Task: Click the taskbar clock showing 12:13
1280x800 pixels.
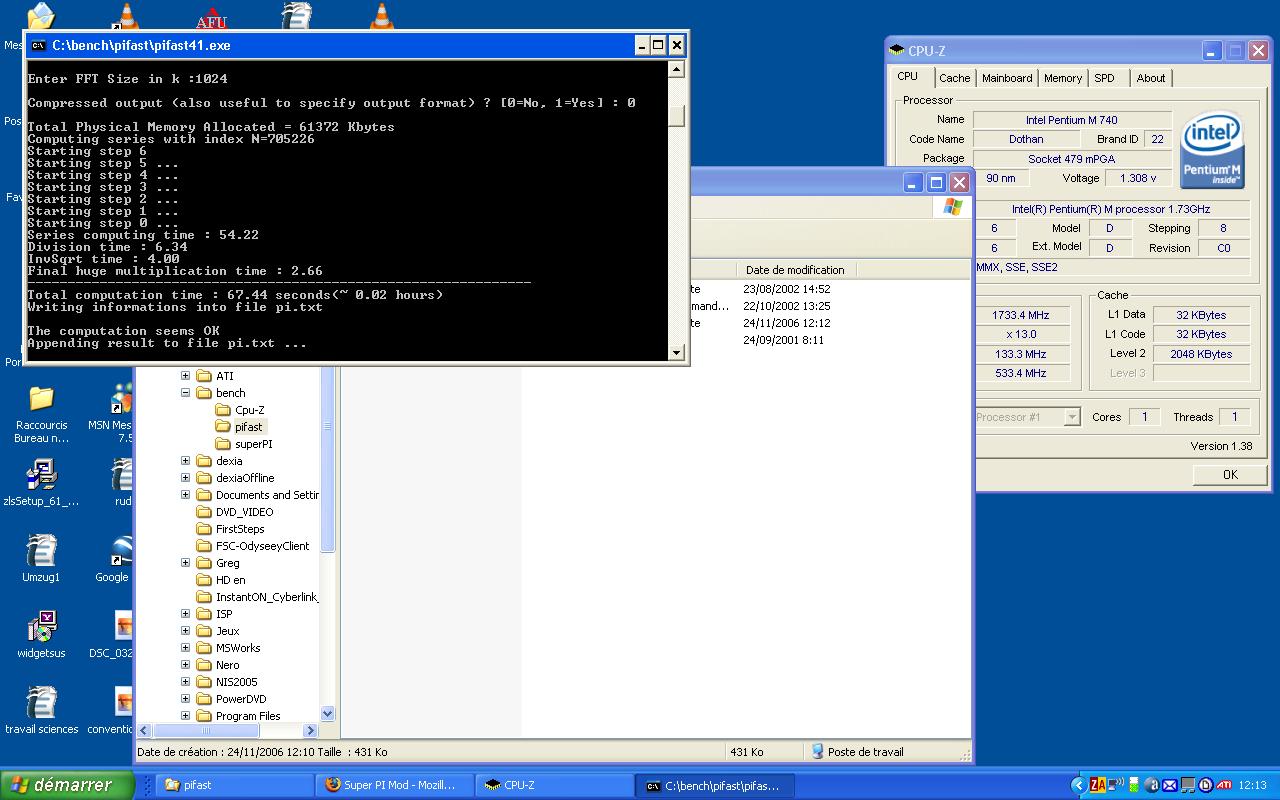Action: tap(1253, 785)
